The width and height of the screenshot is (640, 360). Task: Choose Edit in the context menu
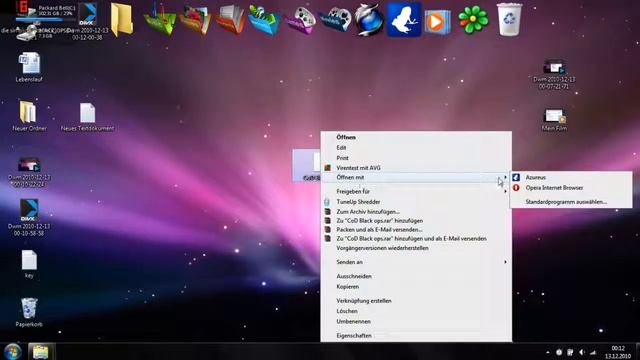click(x=416, y=147)
